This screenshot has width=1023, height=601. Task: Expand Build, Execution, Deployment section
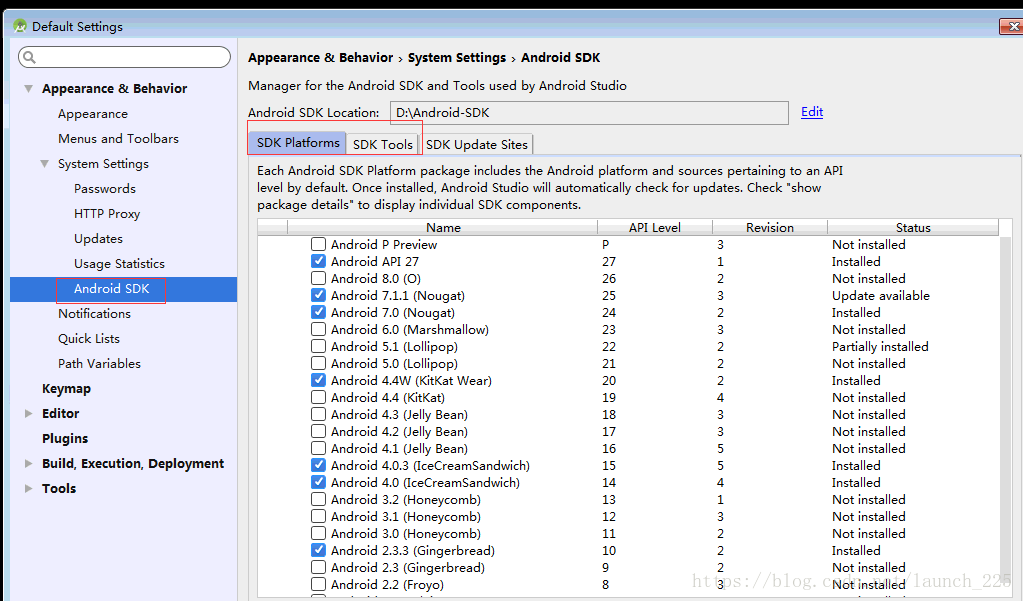coord(28,463)
